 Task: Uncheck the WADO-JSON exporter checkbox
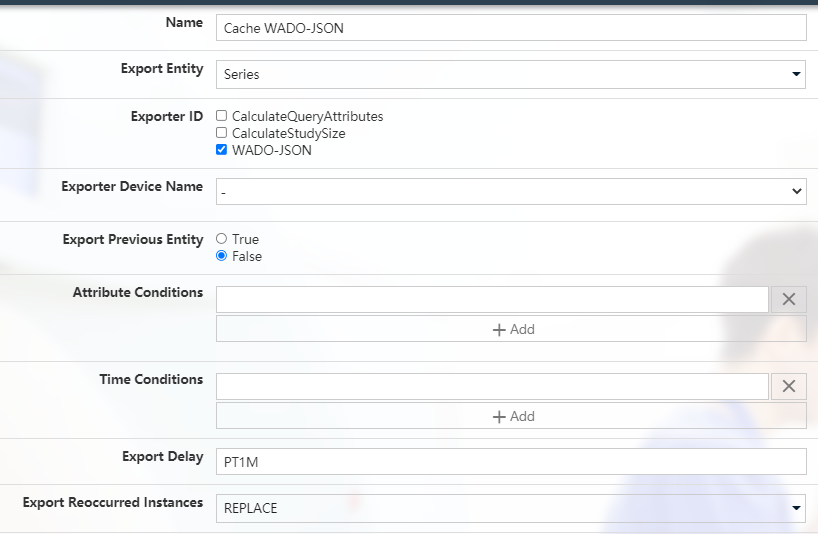pos(221,150)
